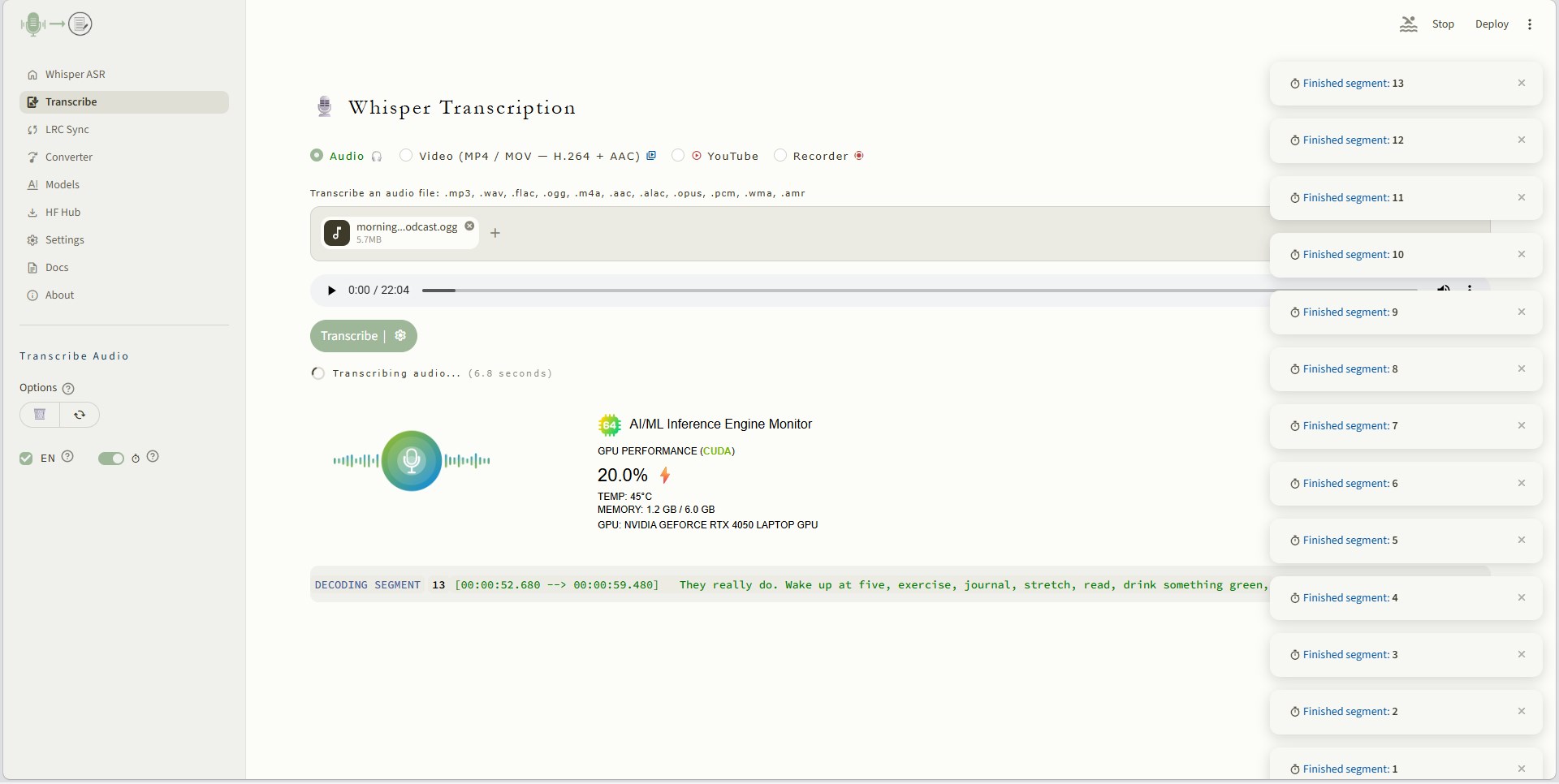This screenshot has height=784, width=1559.
Task: Open transcription settings via the gear on the Transcribe button
Action: [x=400, y=335]
